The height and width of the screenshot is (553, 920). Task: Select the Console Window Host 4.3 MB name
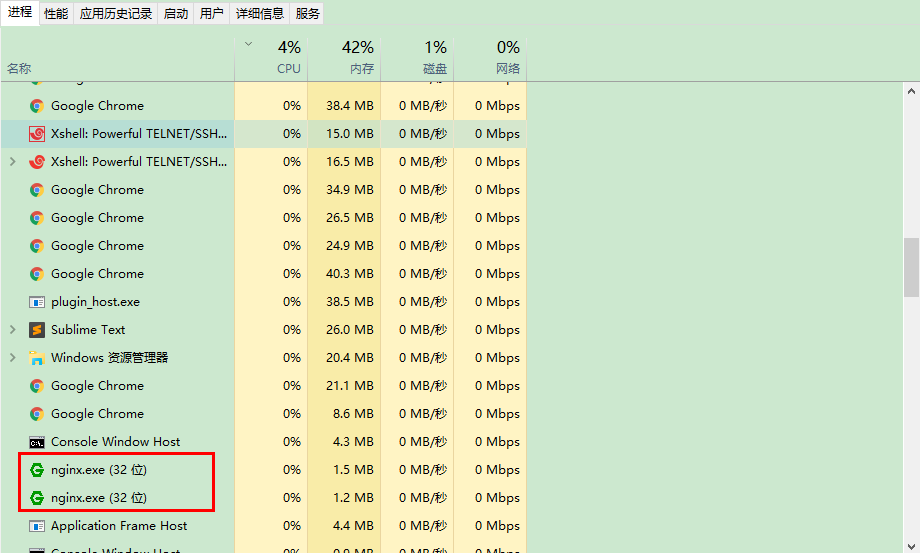pyautogui.click(x=116, y=442)
